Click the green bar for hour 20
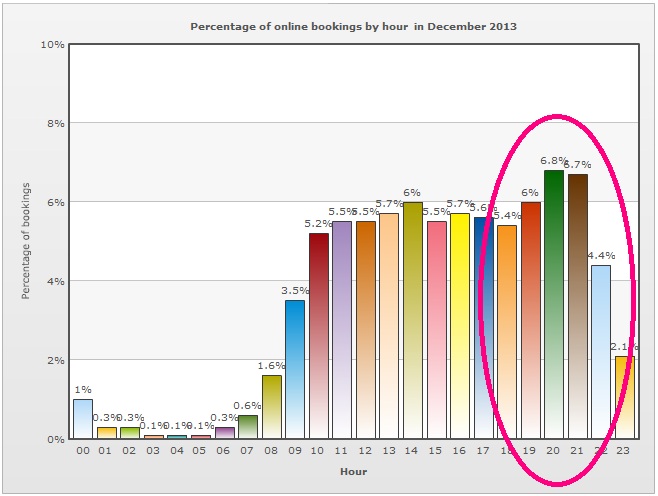 pos(554,304)
